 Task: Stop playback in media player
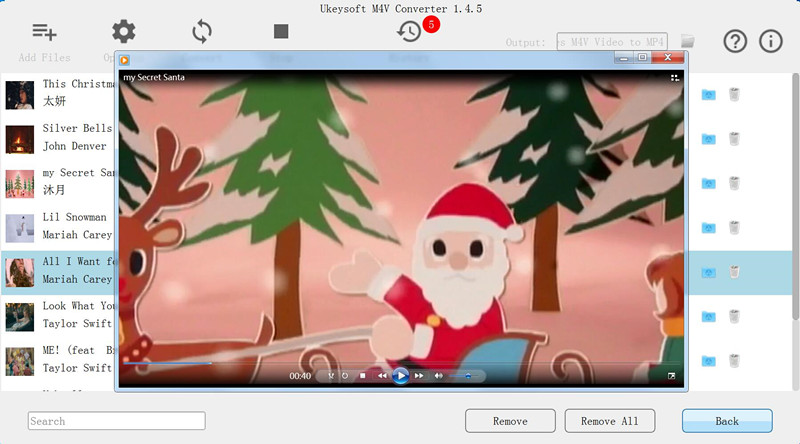363,376
